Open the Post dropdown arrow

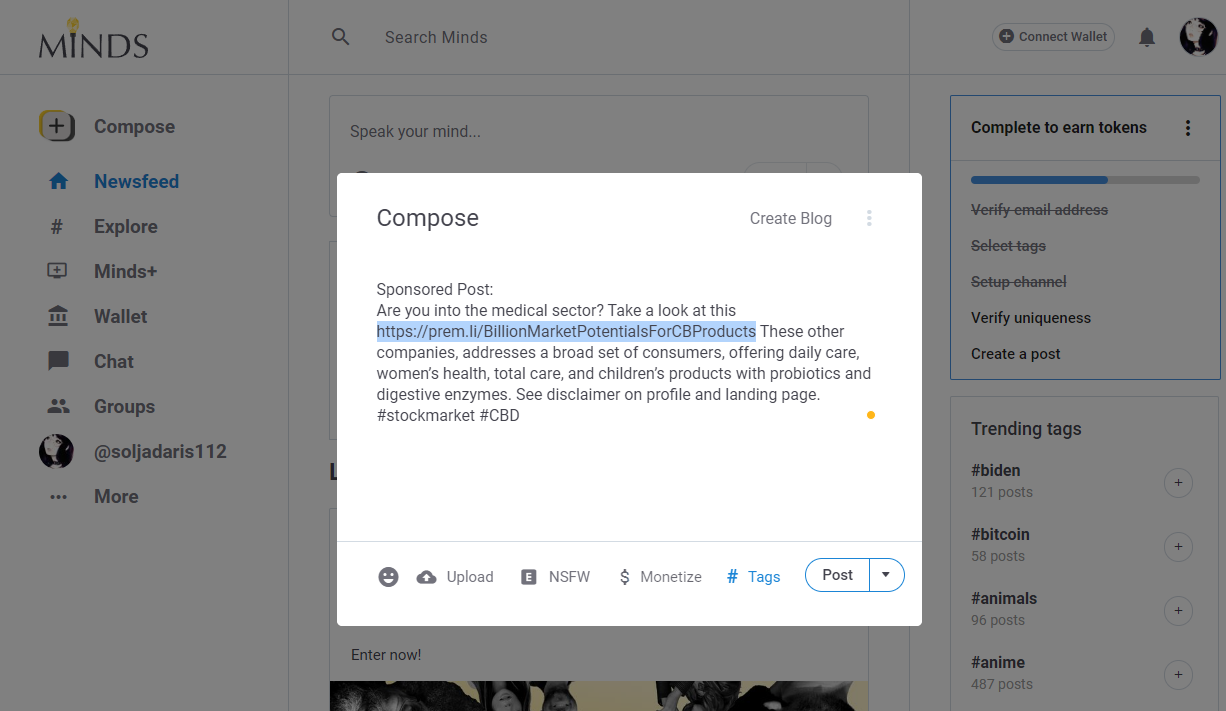coord(886,575)
